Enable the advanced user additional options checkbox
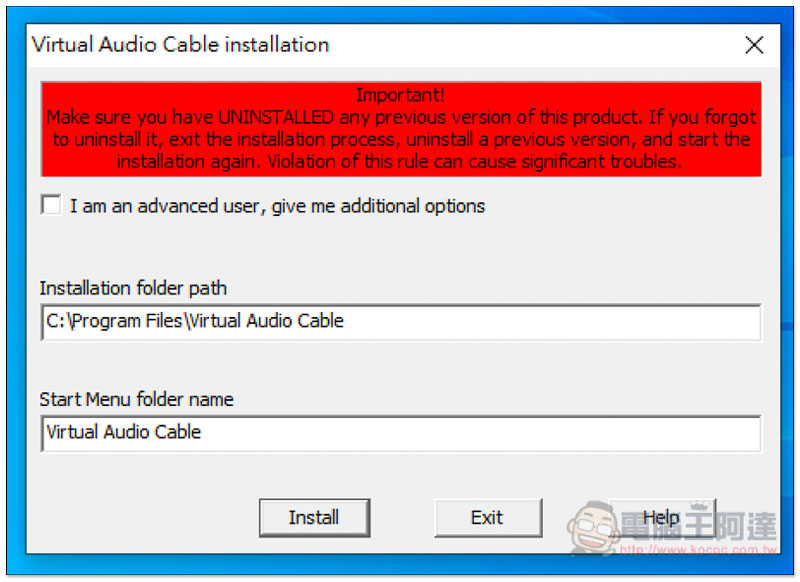 pyautogui.click(x=51, y=205)
